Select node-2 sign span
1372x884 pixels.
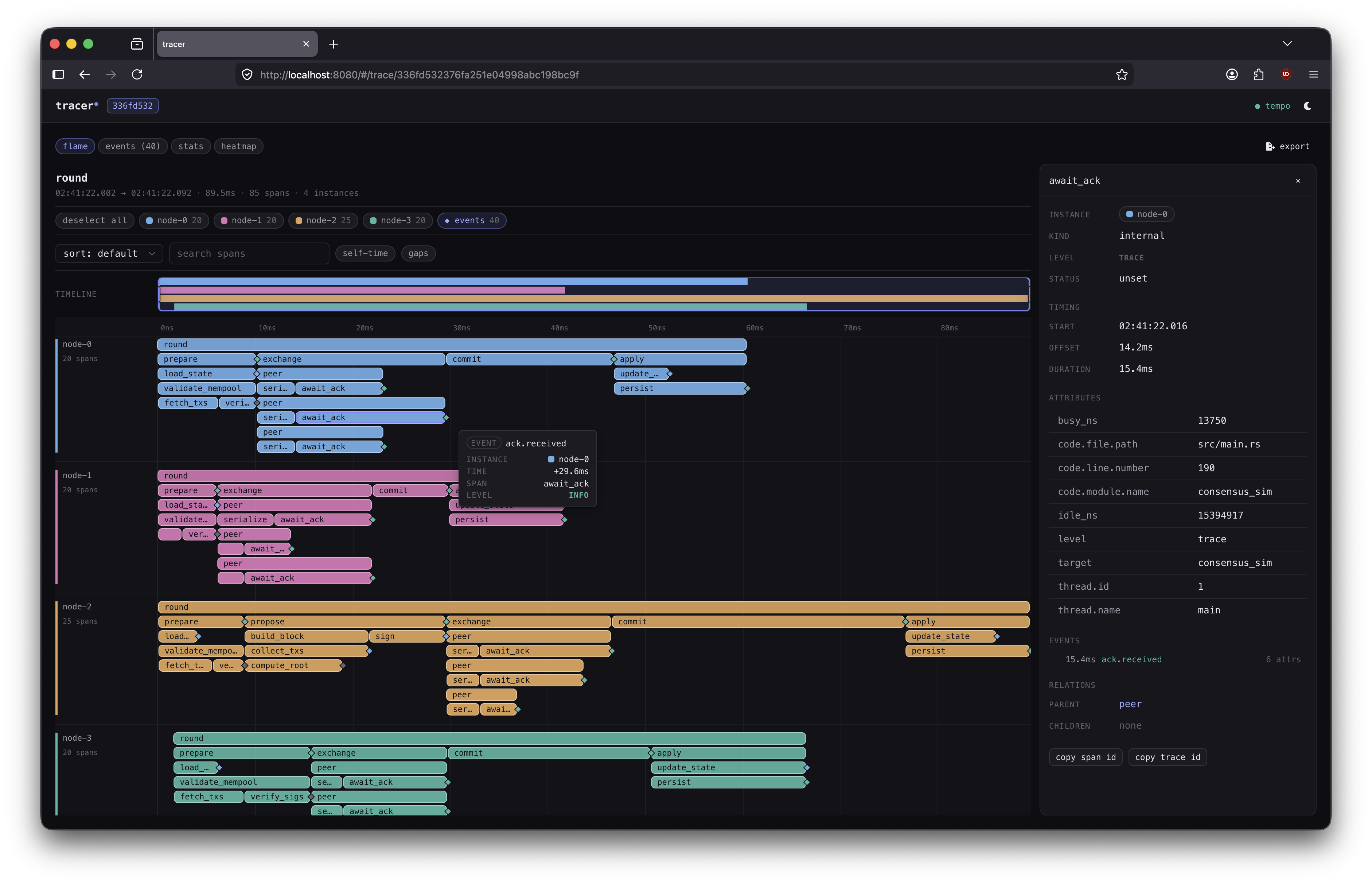tap(407, 636)
